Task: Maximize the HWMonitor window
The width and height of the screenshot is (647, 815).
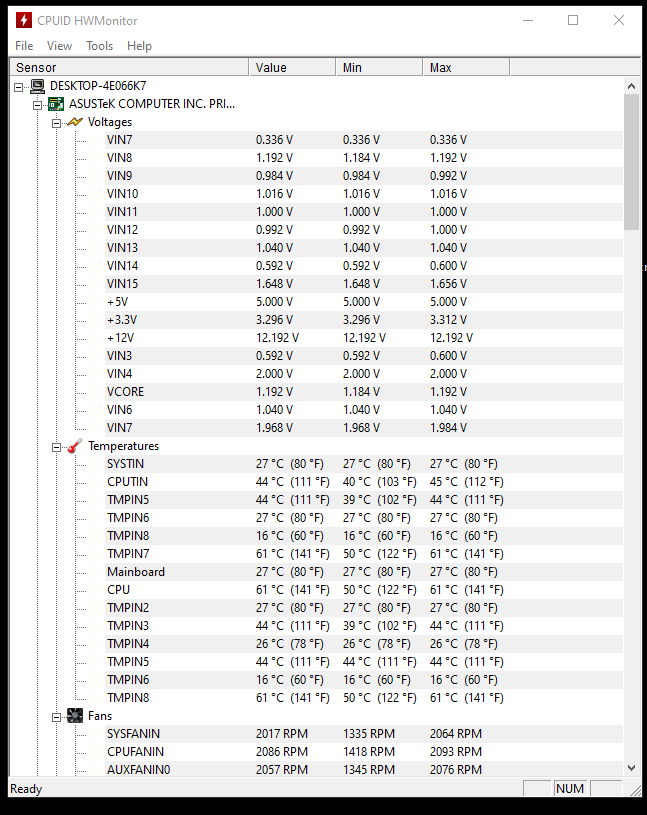Action: pyautogui.click(x=573, y=20)
